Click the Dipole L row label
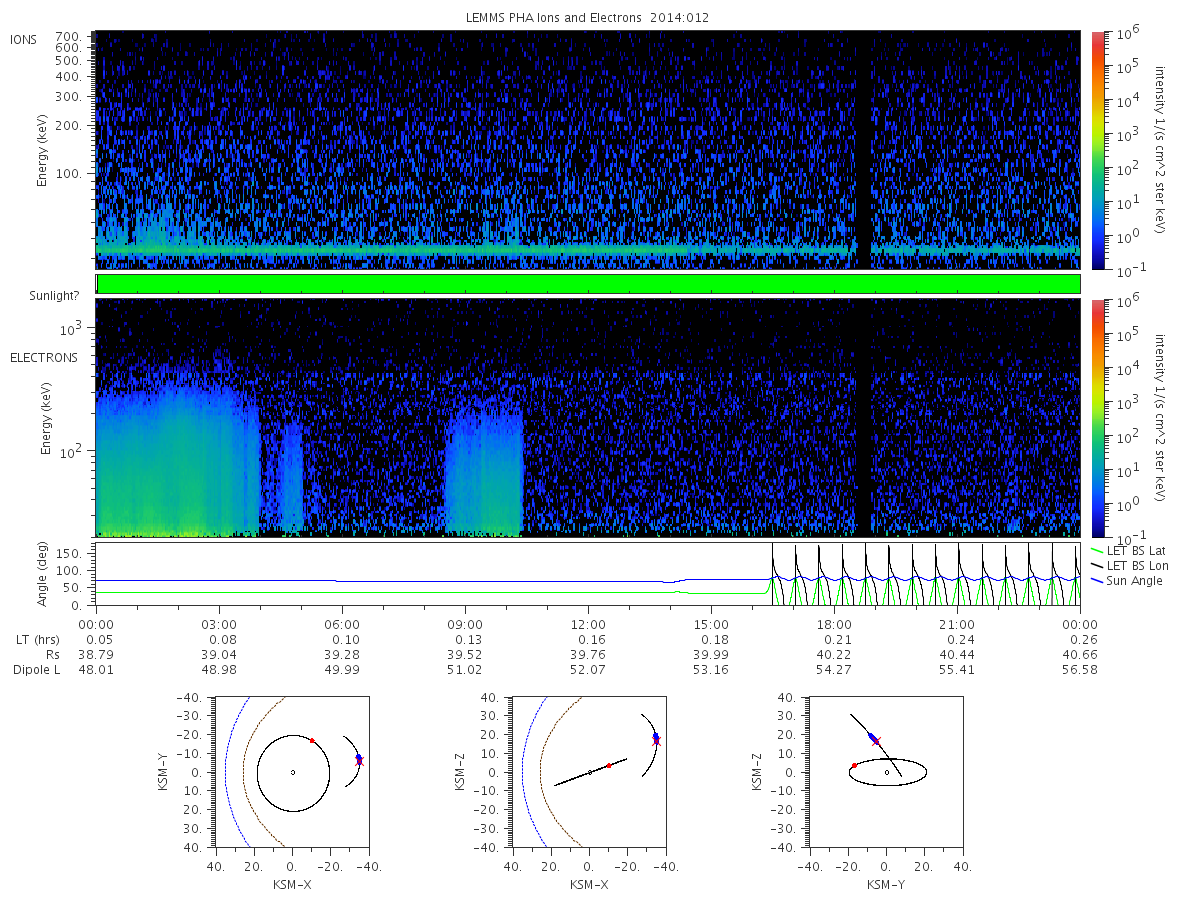 (37, 669)
